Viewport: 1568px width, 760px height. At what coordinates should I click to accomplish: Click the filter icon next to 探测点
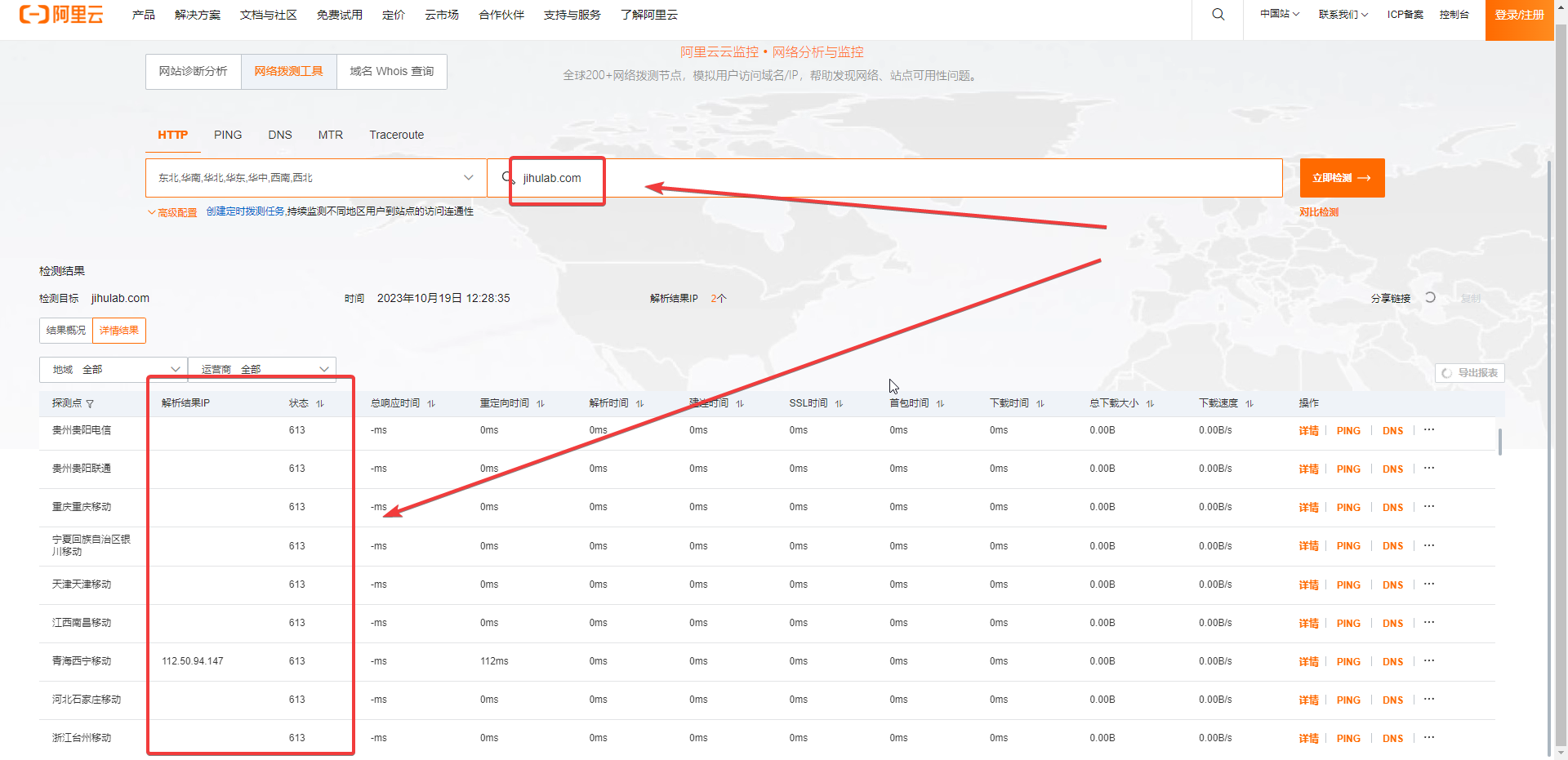tap(90, 404)
